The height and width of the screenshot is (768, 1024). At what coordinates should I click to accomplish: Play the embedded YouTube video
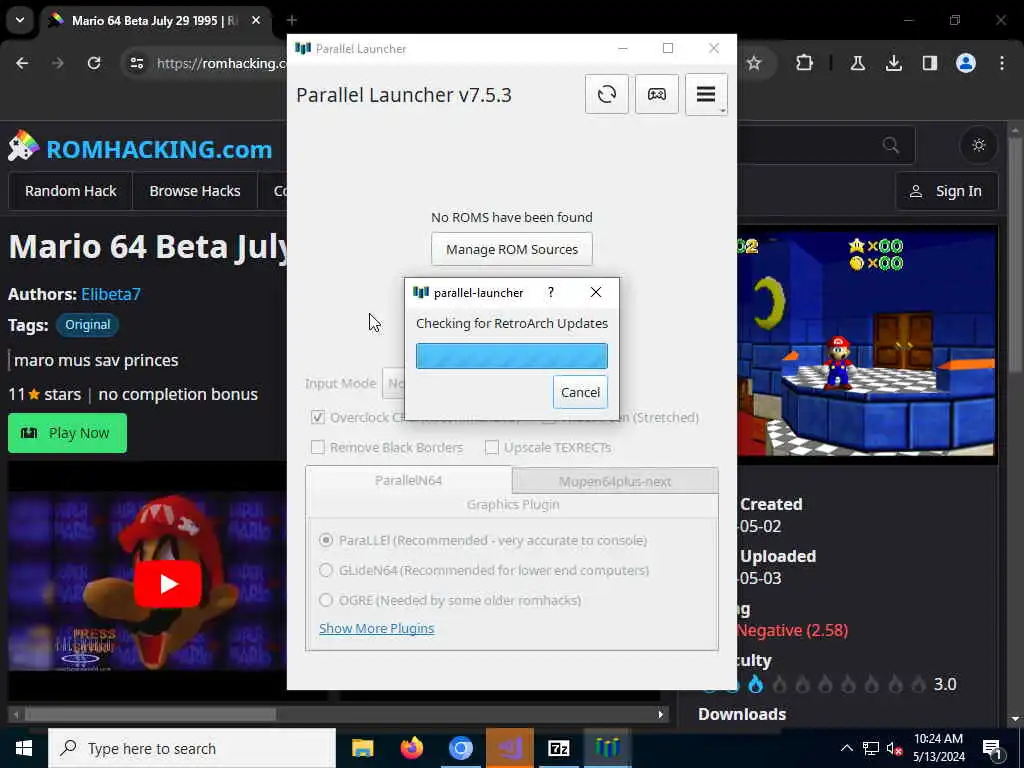click(167, 583)
